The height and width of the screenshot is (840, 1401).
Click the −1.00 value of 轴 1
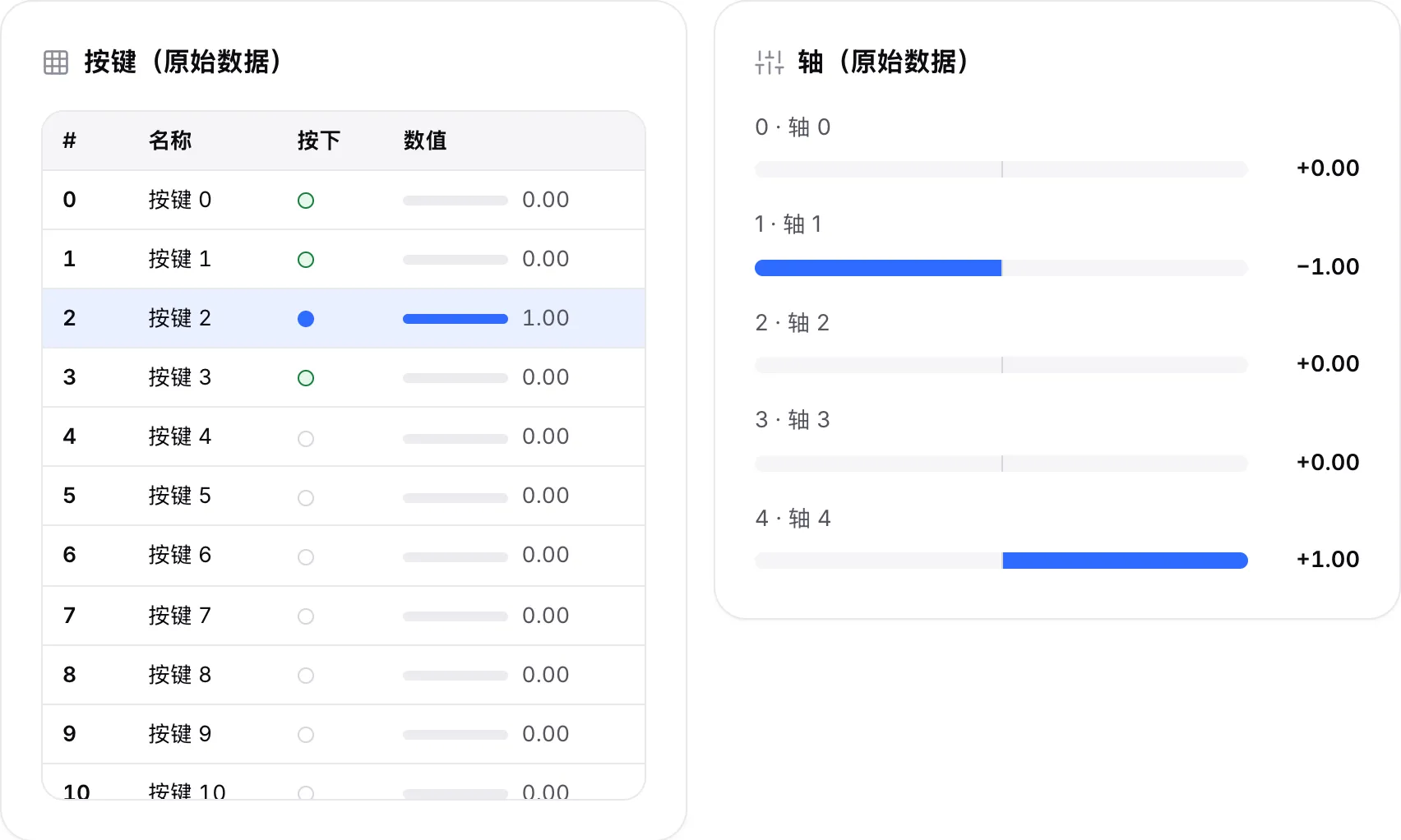click(1328, 266)
